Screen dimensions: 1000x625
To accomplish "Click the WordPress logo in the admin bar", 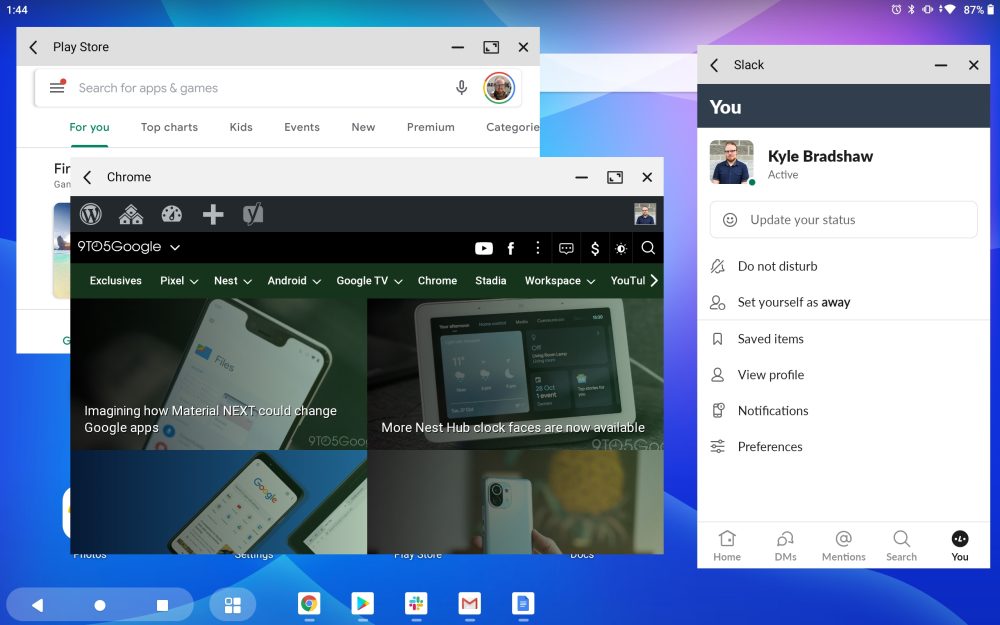I will [91, 214].
